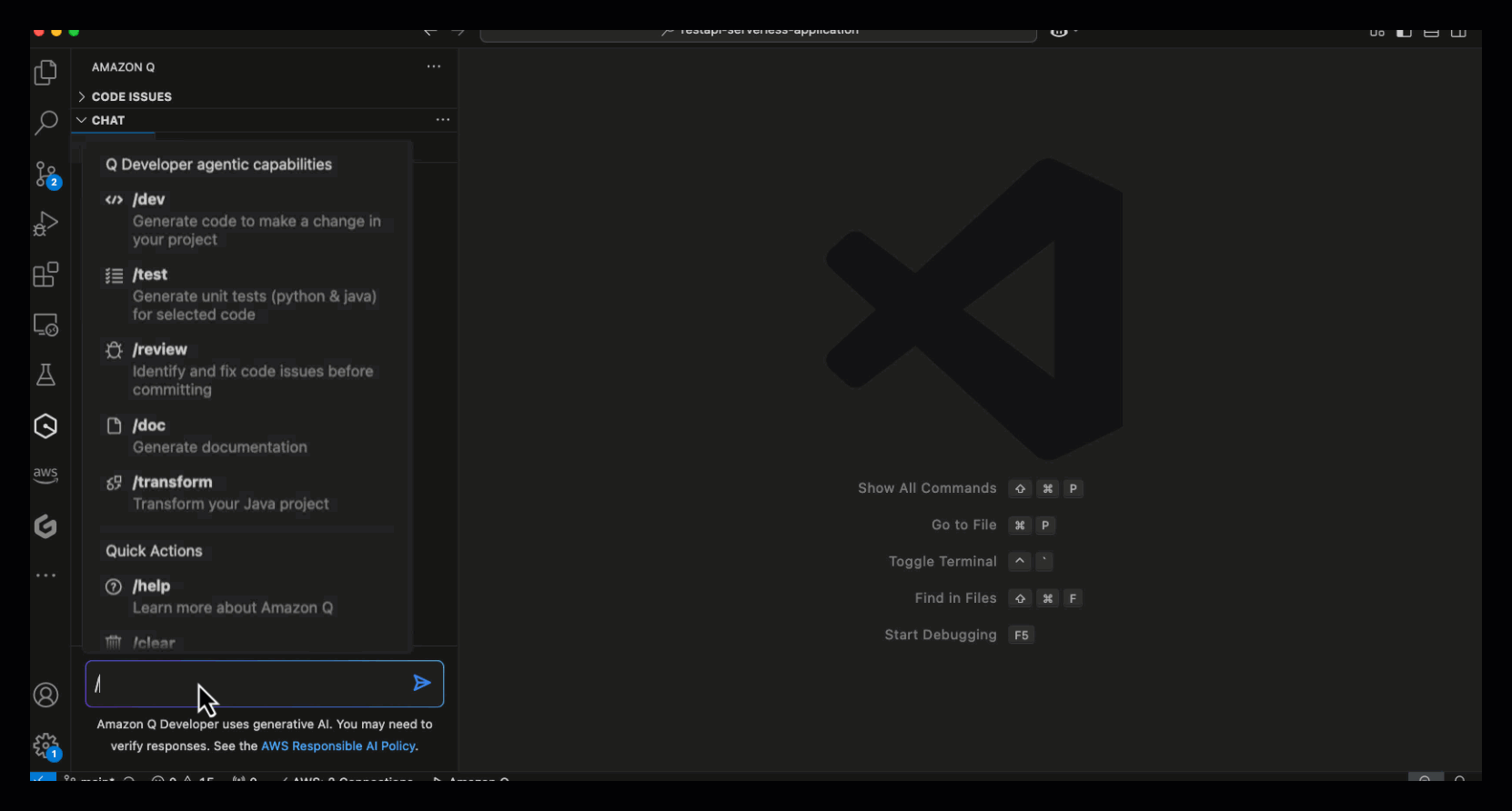
Task: Show additional views via activity bar ellipsis
Action: 45,576
